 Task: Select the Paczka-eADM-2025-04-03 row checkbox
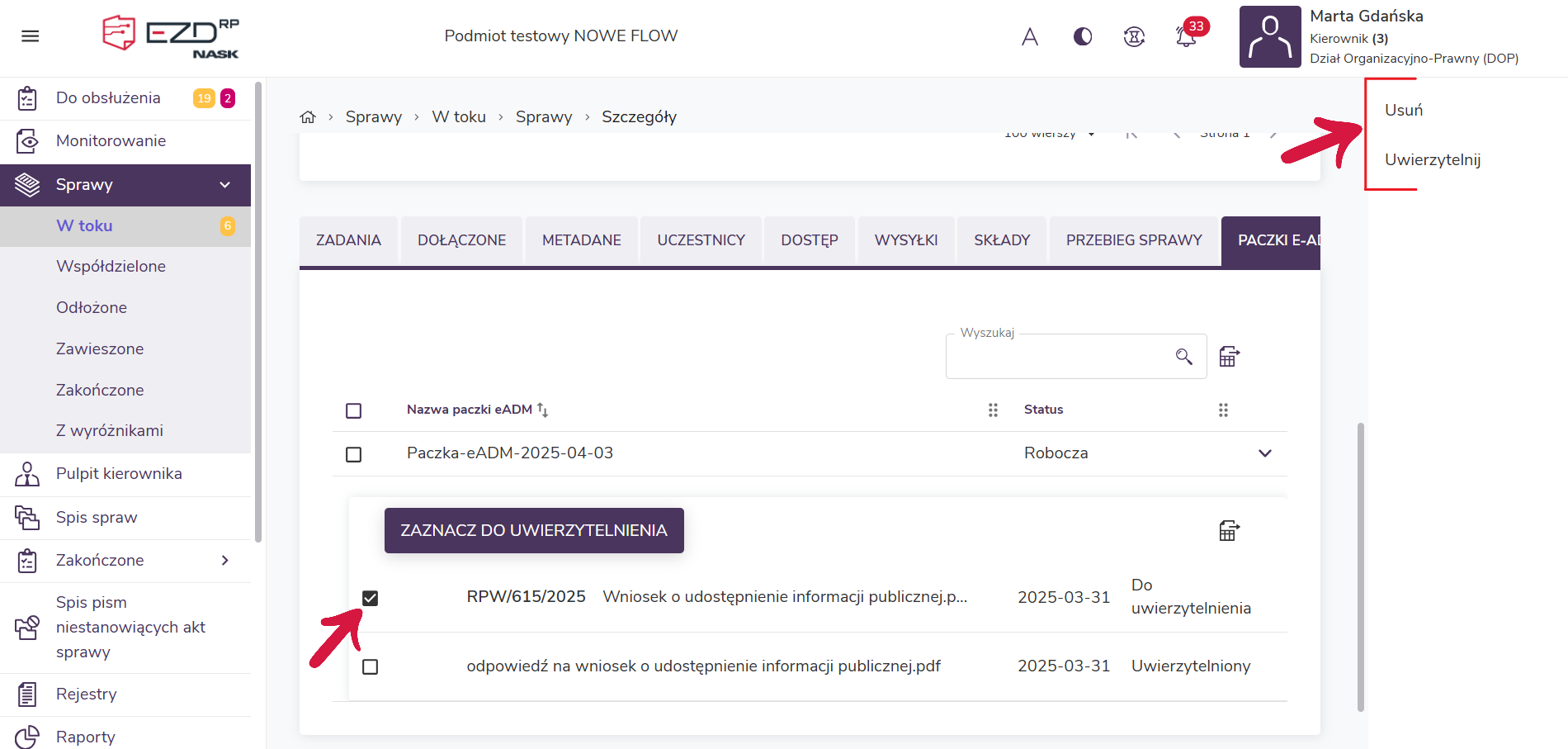tap(354, 454)
